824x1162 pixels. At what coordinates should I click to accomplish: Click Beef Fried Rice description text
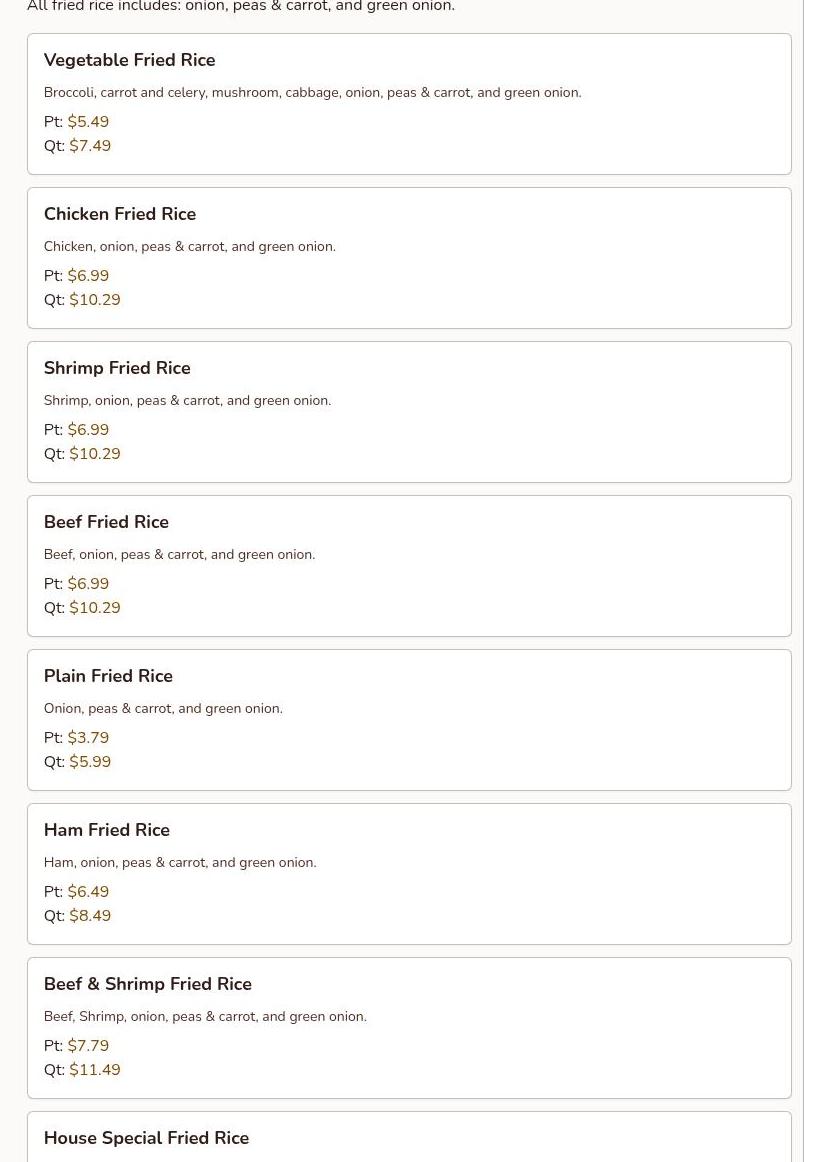click(x=179, y=555)
